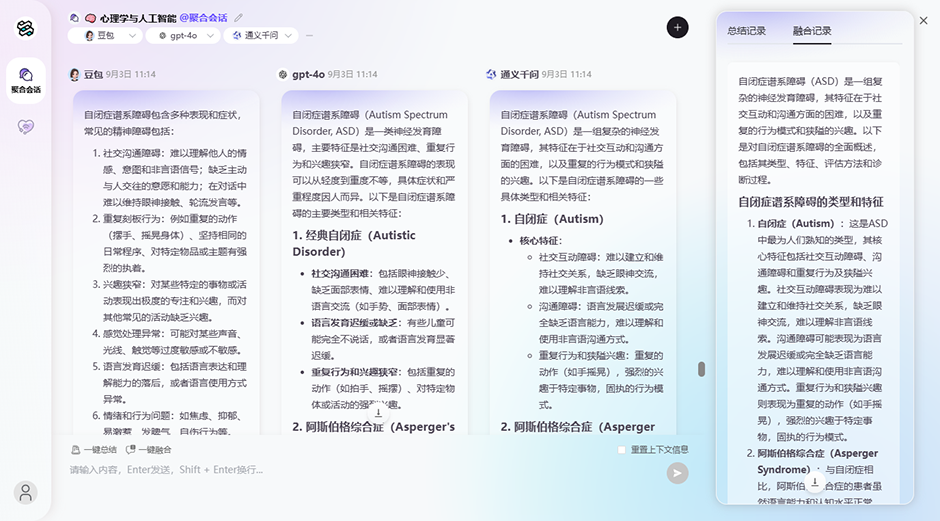Image resolution: width=940 pixels, height=521 pixels.
Task: Click the app logo at top of sidebar
Action: pos(25,28)
